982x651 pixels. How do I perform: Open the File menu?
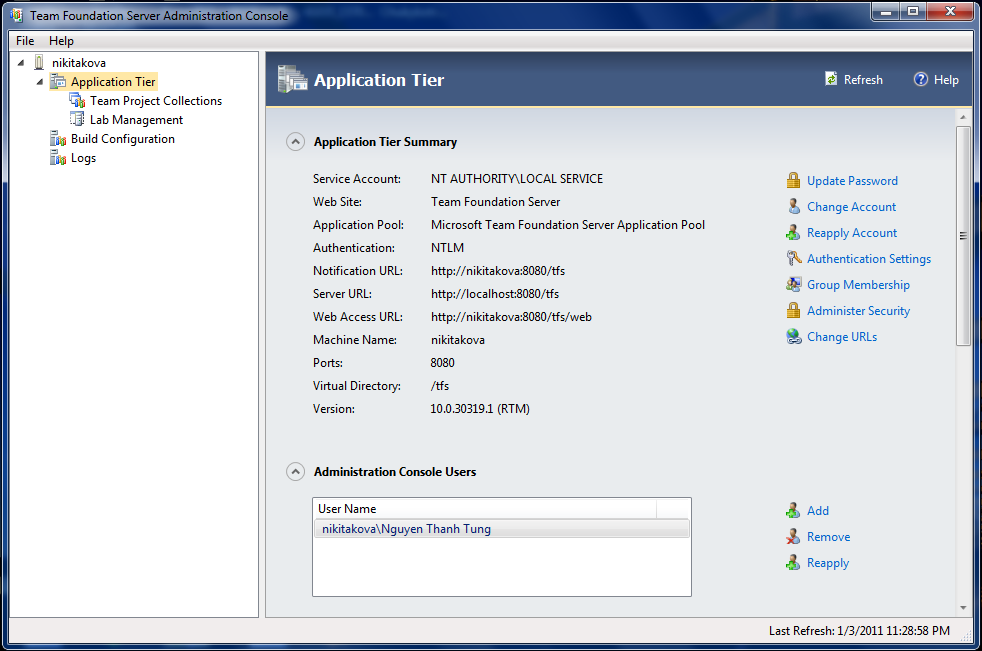25,41
